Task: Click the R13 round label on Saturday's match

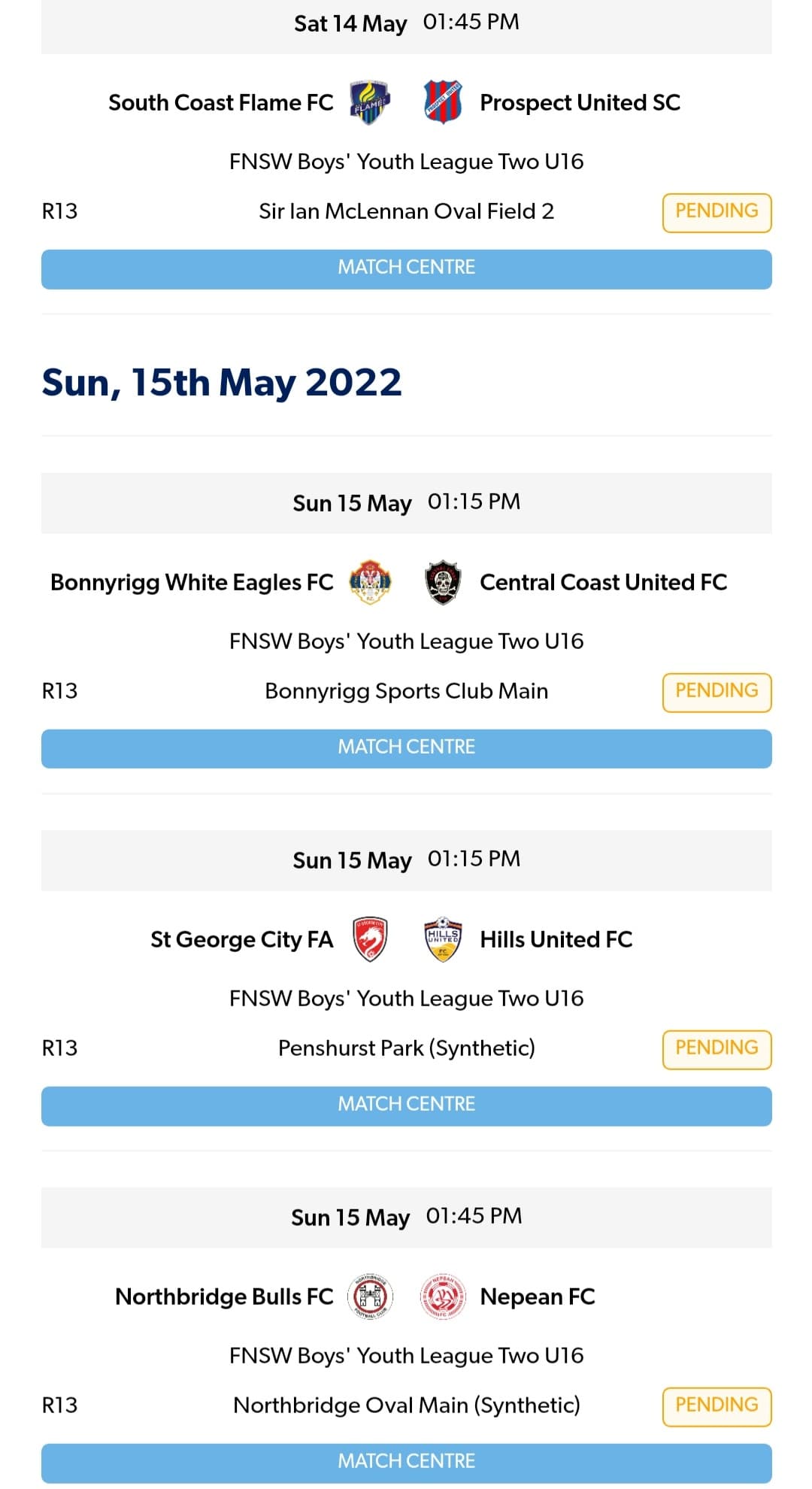Action: point(60,211)
